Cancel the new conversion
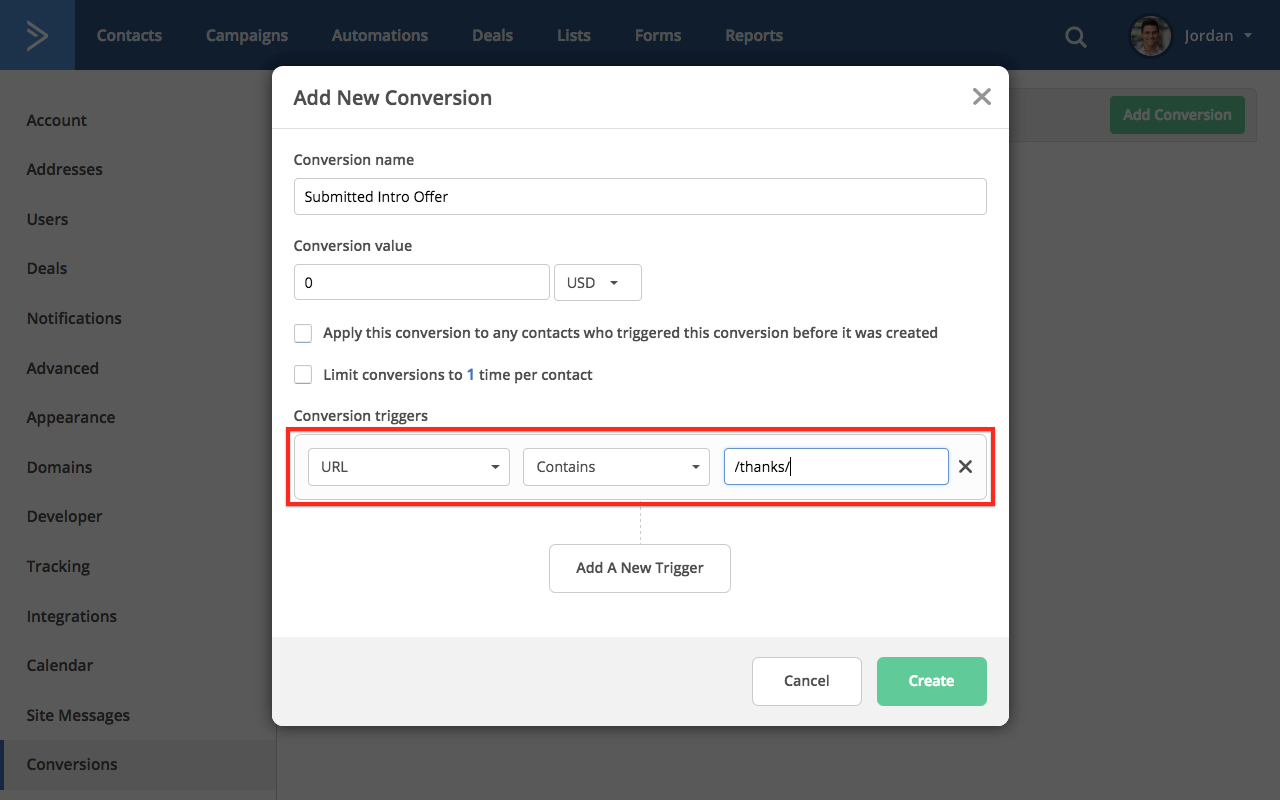This screenshot has width=1280, height=800. tap(806, 681)
